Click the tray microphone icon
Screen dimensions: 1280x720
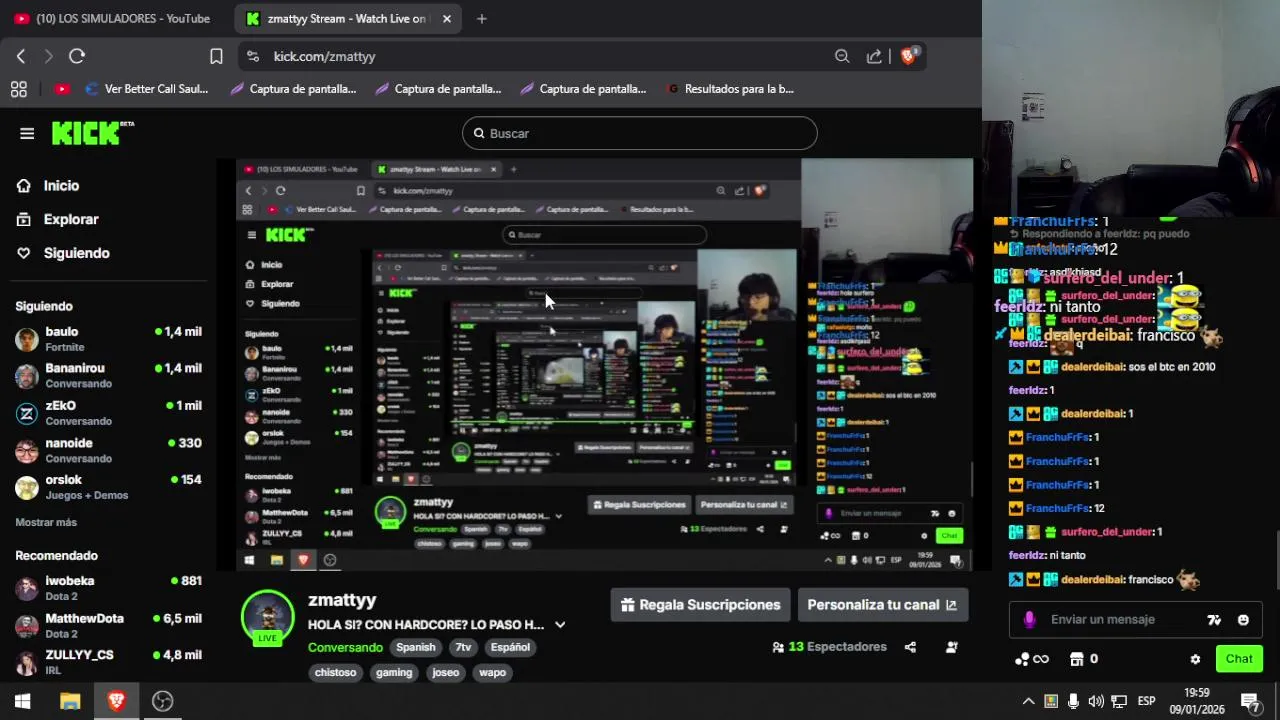(1073, 701)
